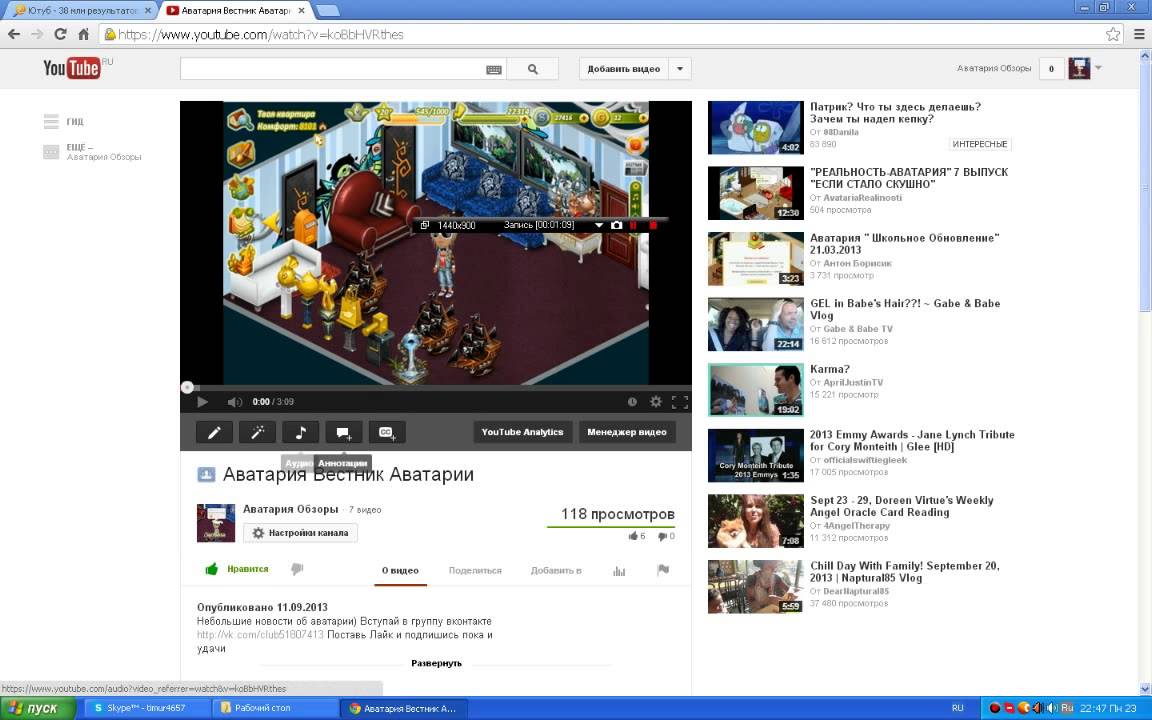Expand the description with Развернуть

coord(436,663)
